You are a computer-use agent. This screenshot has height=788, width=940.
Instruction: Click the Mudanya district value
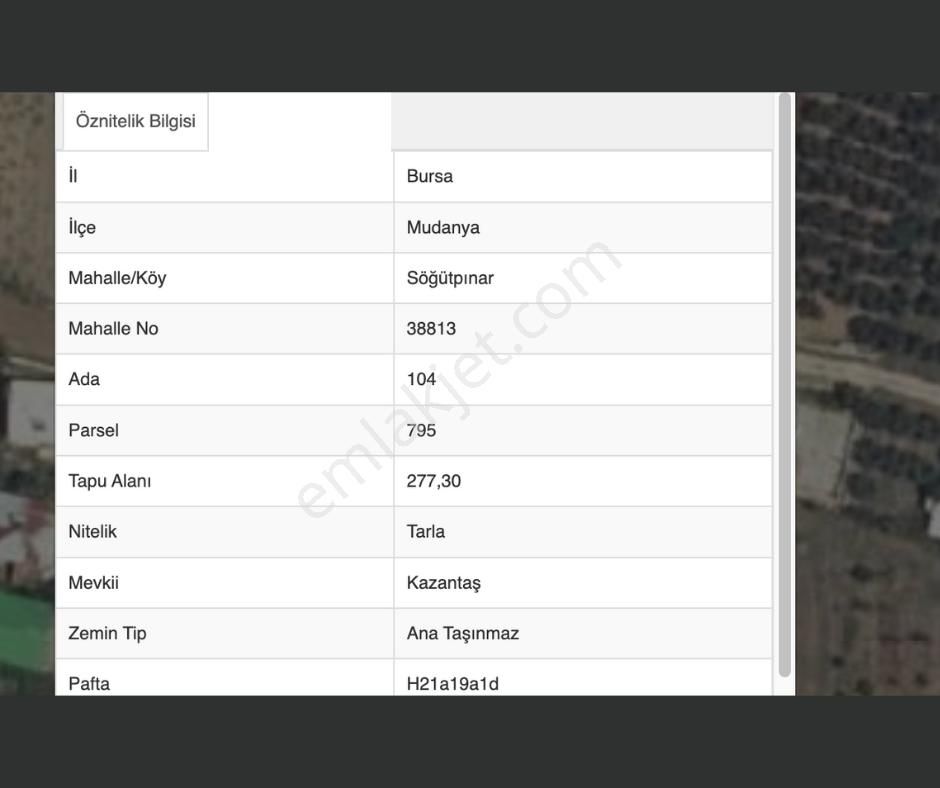tap(443, 227)
